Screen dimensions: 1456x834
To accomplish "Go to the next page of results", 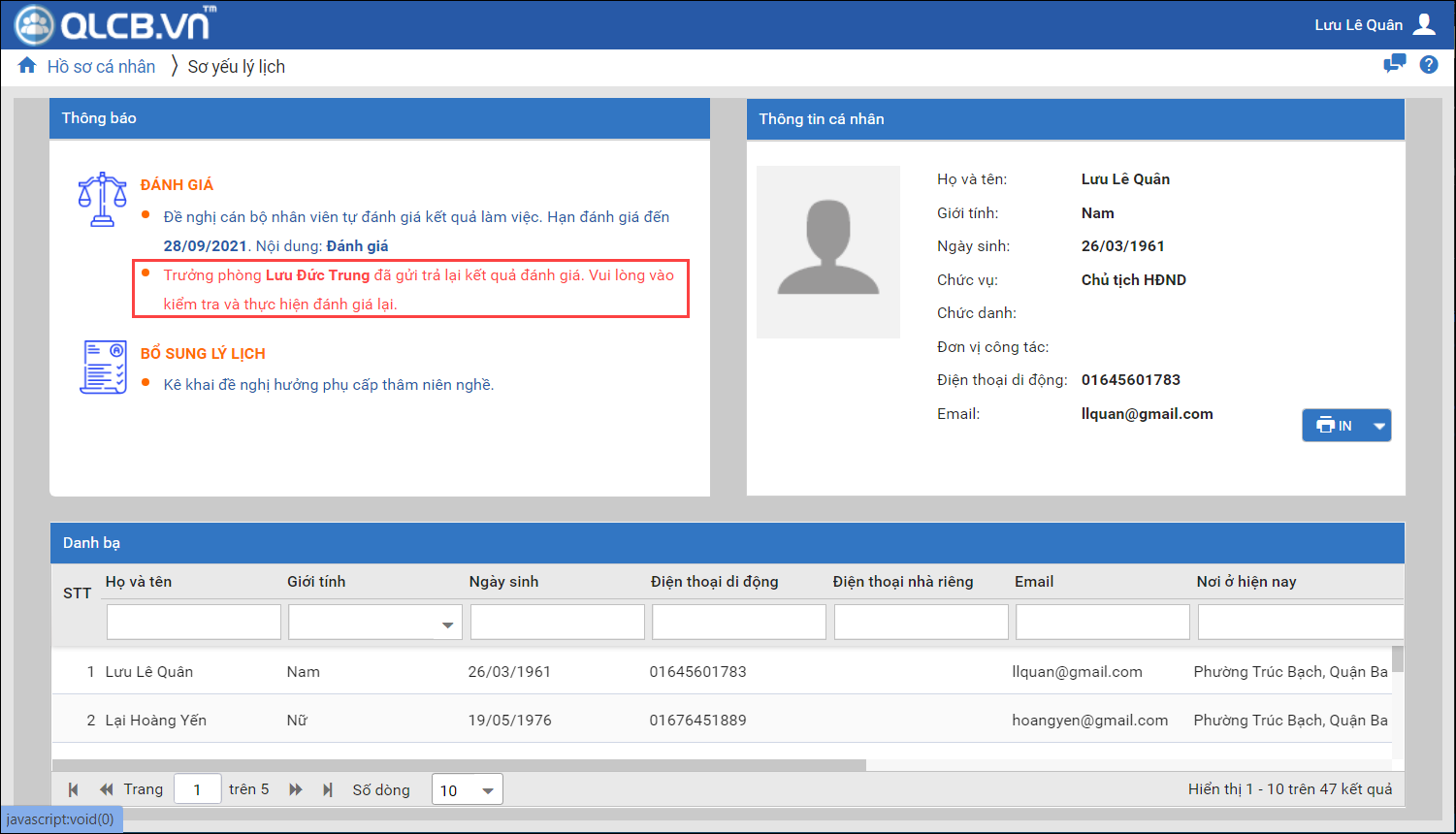I will [296, 789].
